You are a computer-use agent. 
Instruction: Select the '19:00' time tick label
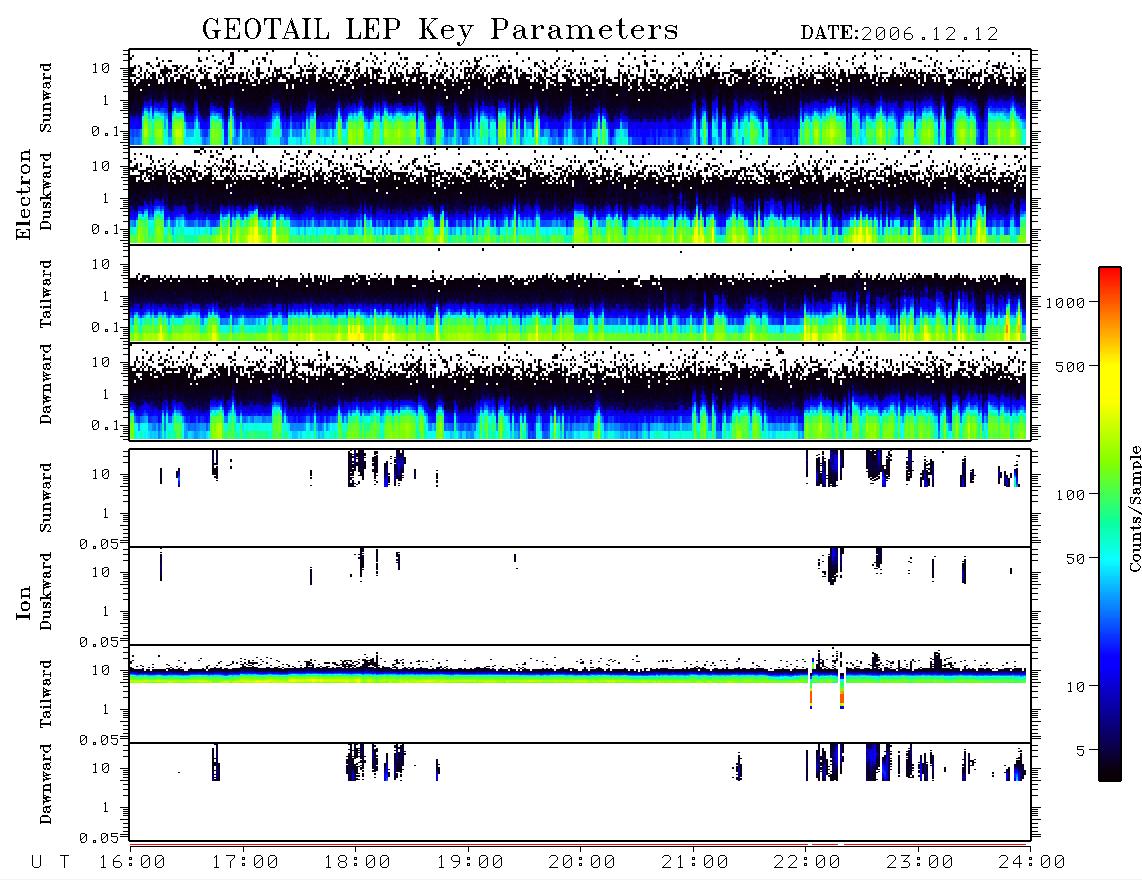pyautogui.click(x=470, y=863)
